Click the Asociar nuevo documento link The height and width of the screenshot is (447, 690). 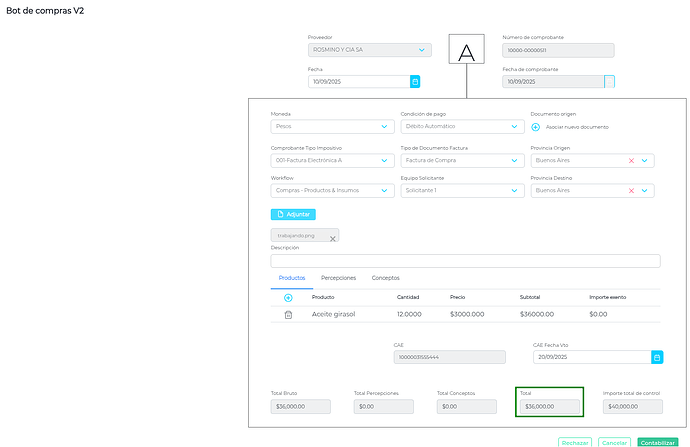[577, 127]
